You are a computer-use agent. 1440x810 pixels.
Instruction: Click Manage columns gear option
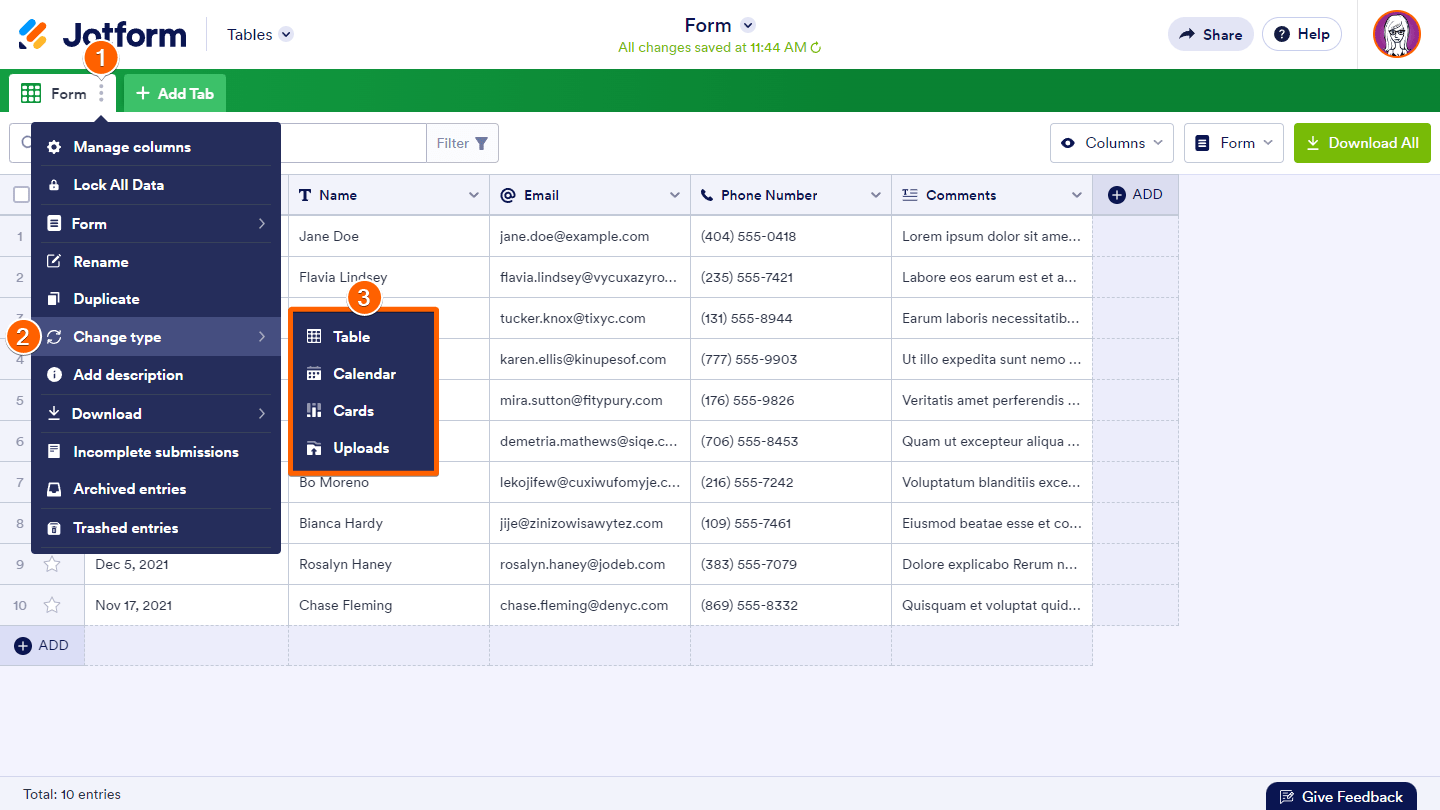point(131,147)
